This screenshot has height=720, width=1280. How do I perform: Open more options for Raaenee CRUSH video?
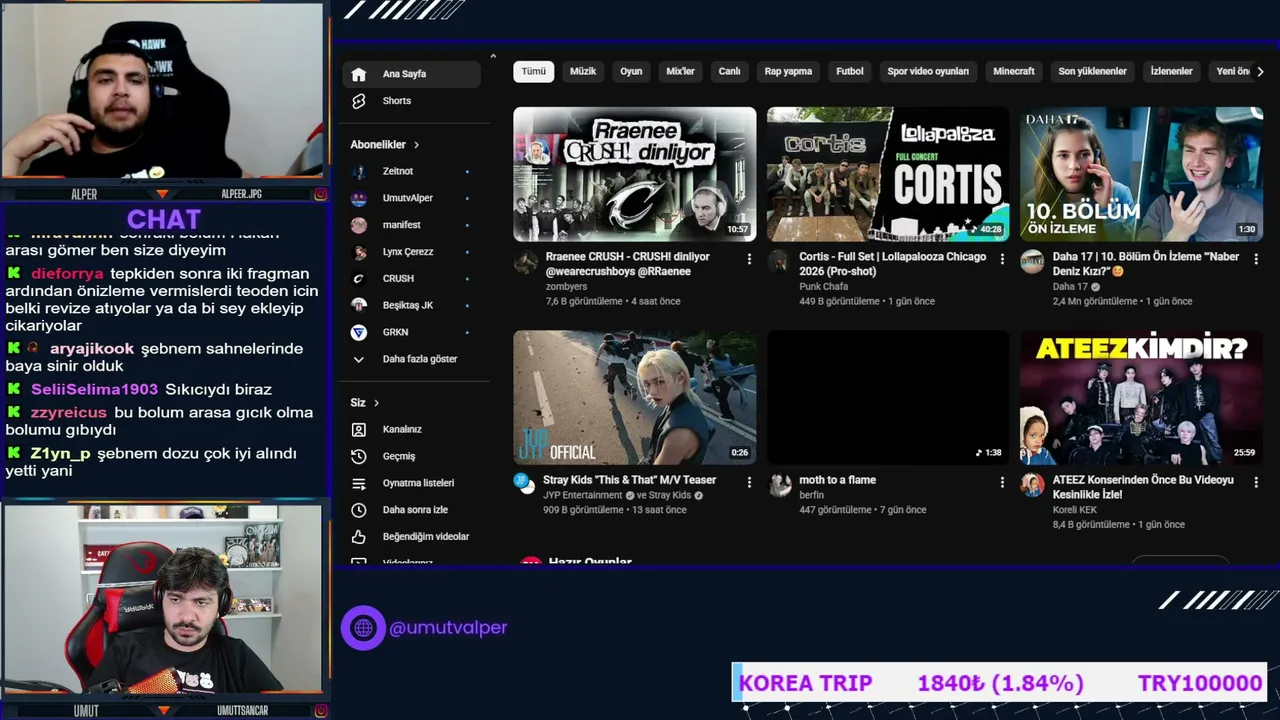(749, 258)
